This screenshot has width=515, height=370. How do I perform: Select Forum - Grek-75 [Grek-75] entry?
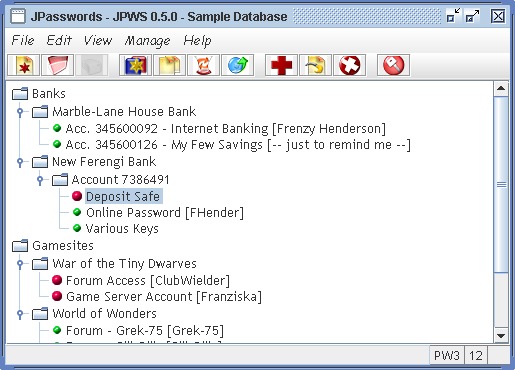coord(145,330)
